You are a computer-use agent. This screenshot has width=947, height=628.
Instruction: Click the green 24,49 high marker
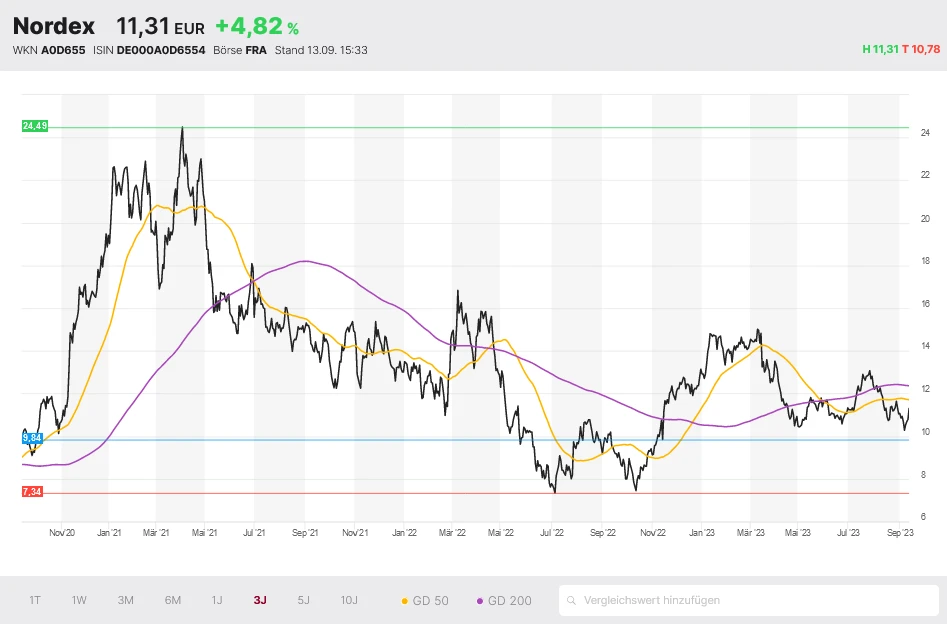[34, 126]
